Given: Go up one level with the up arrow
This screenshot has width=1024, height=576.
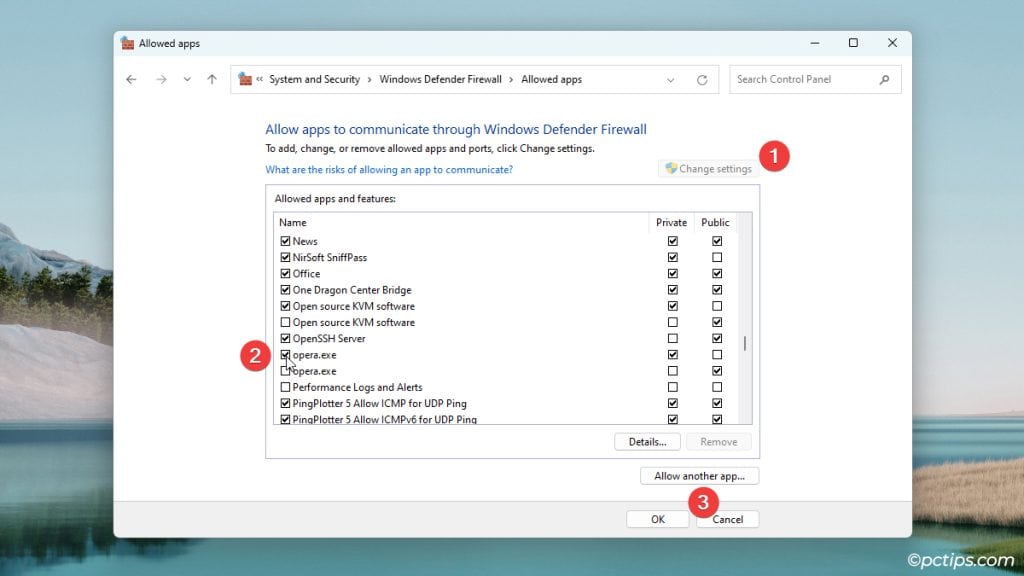Looking at the screenshot, I should pyautogui.click(x=212, y=79).
